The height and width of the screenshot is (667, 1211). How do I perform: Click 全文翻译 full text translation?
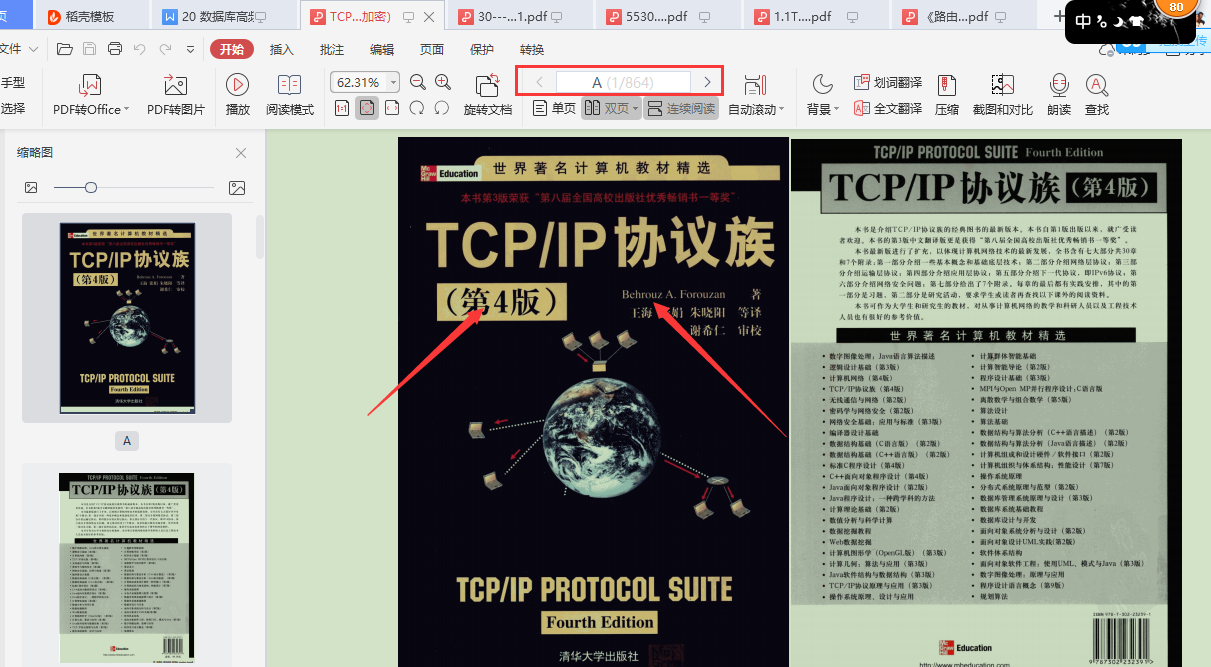[x=888, y=109]
